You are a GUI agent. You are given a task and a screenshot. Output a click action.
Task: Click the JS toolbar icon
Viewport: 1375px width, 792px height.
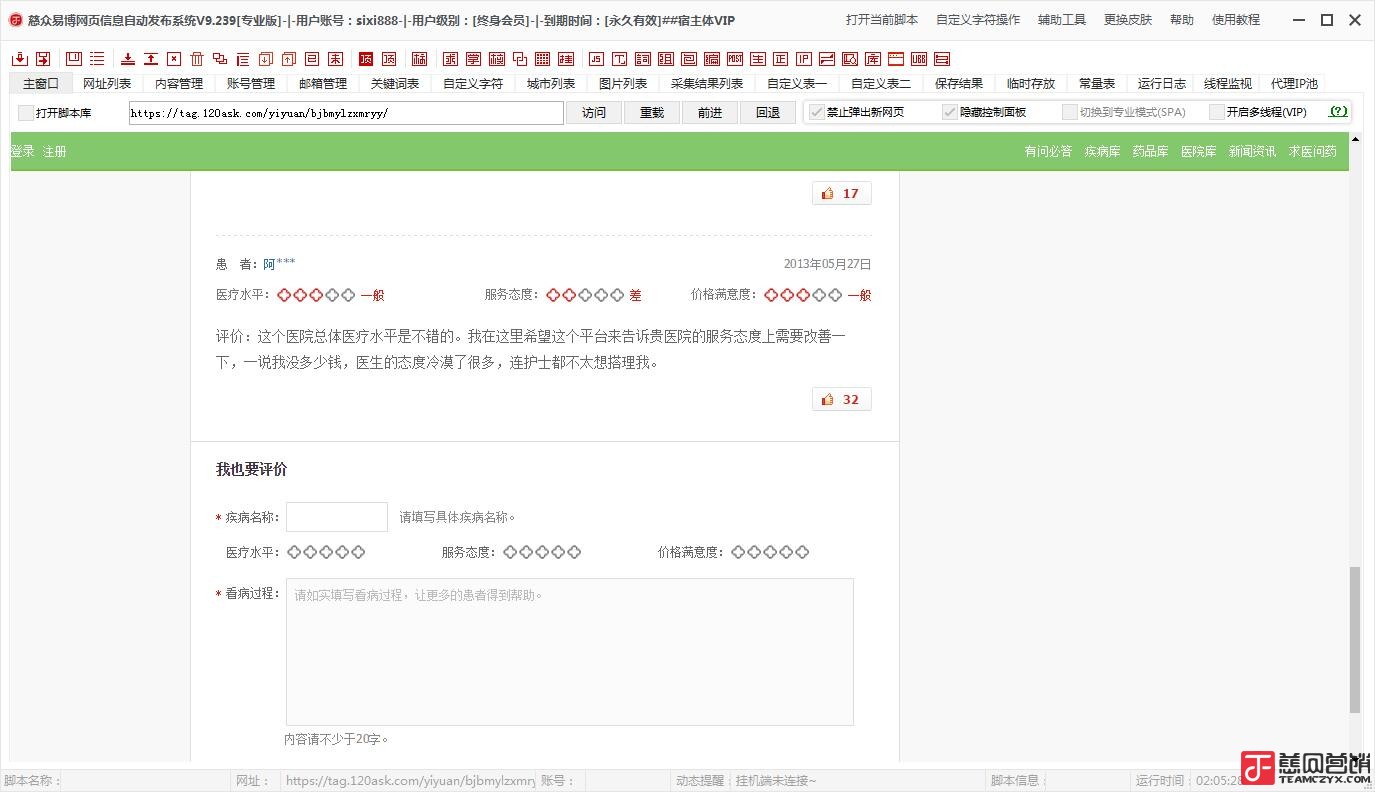(x=596, y=59)
